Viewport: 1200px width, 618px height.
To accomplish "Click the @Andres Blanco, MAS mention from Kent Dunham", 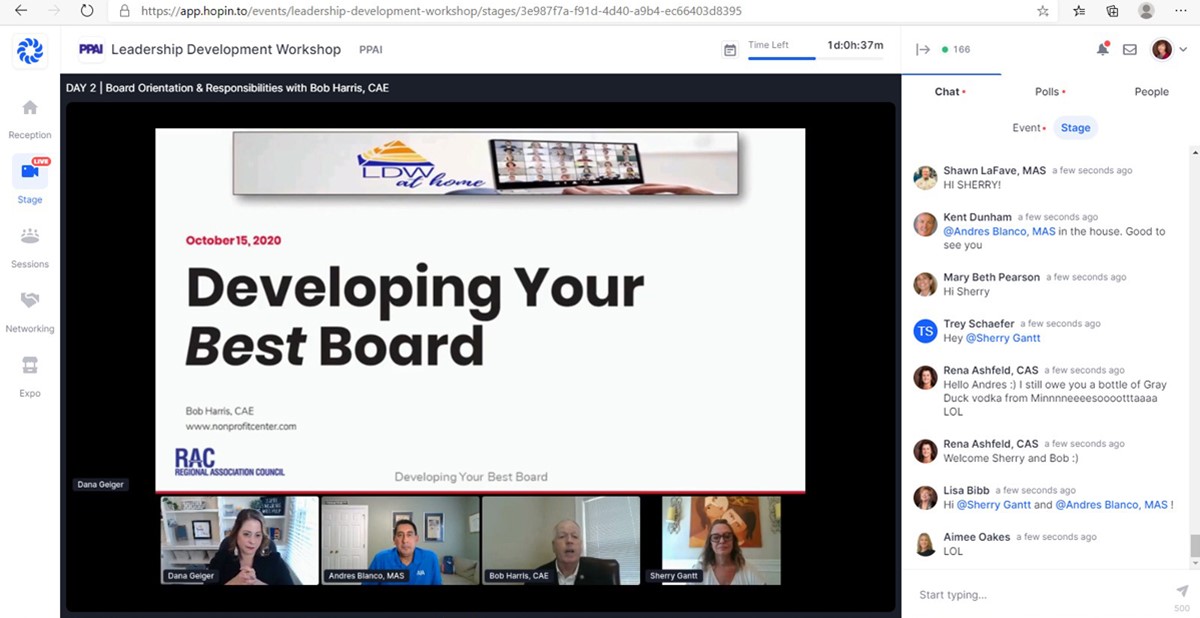I will (x=999, y=231).
